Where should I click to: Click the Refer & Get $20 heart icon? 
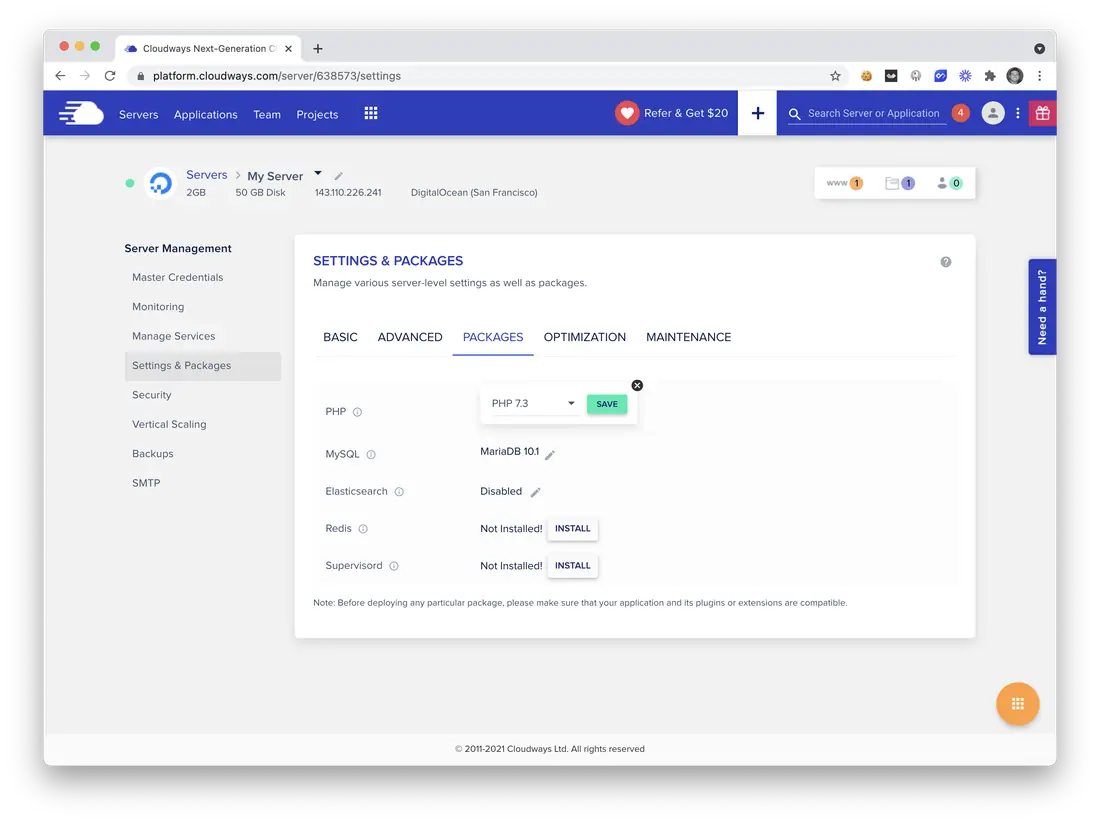[627, 113]
